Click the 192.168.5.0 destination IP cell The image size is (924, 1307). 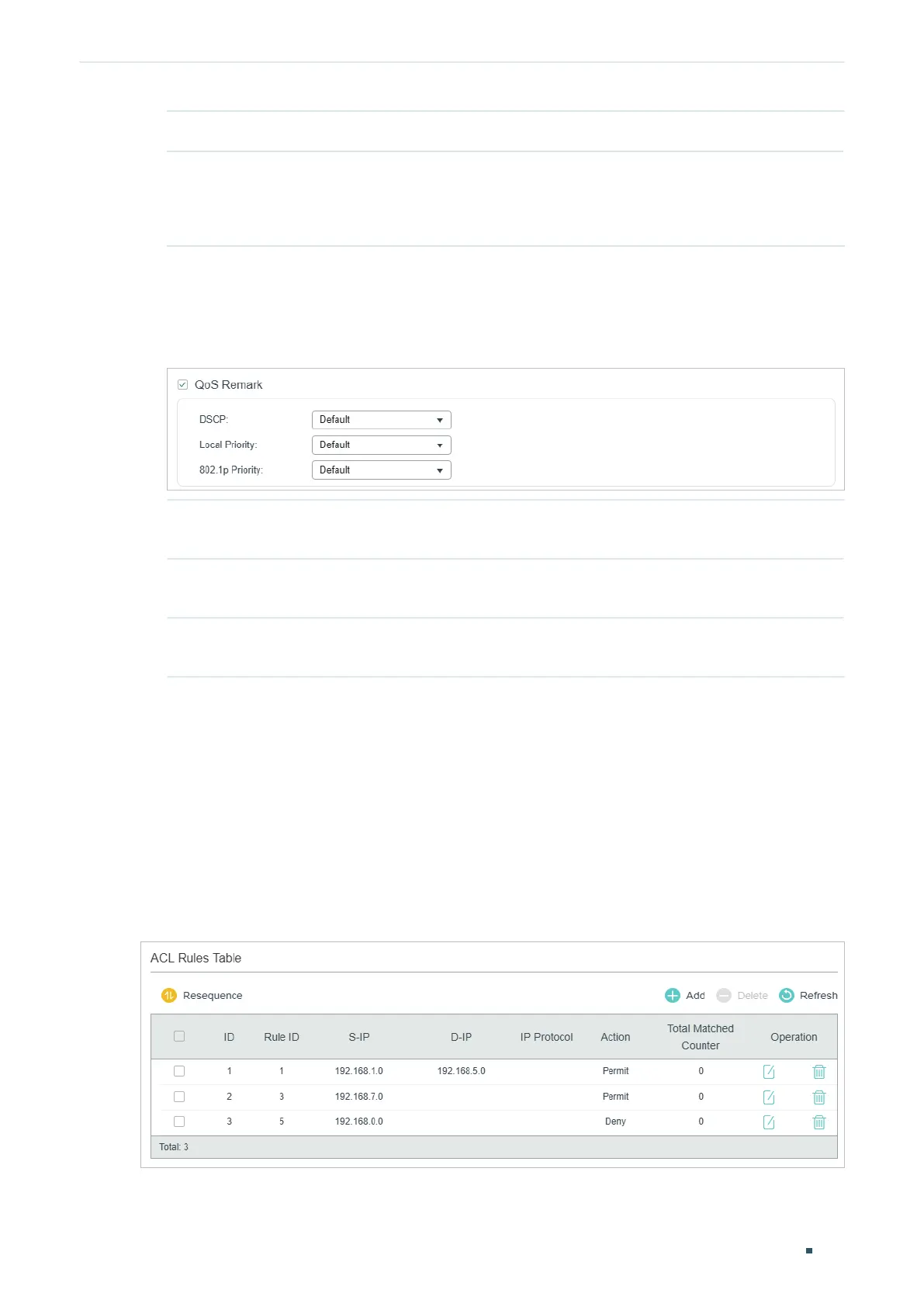(461, 1071)
